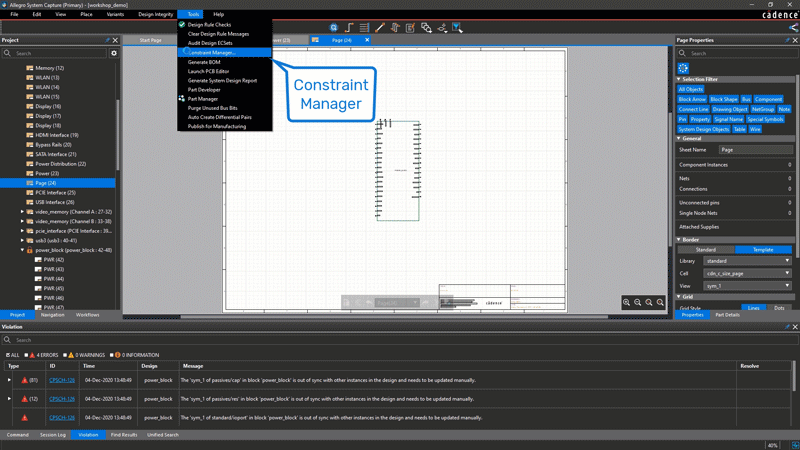Click the overlapping shapes toolbar icon
The width and height of the screenshot is (800, 450).
[x=426, y=28]
